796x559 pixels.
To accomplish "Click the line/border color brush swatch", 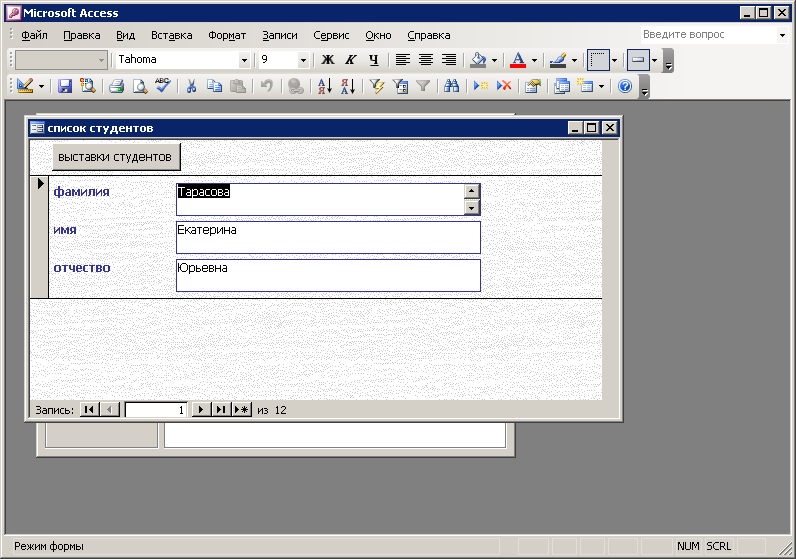I will coord(558,60).
